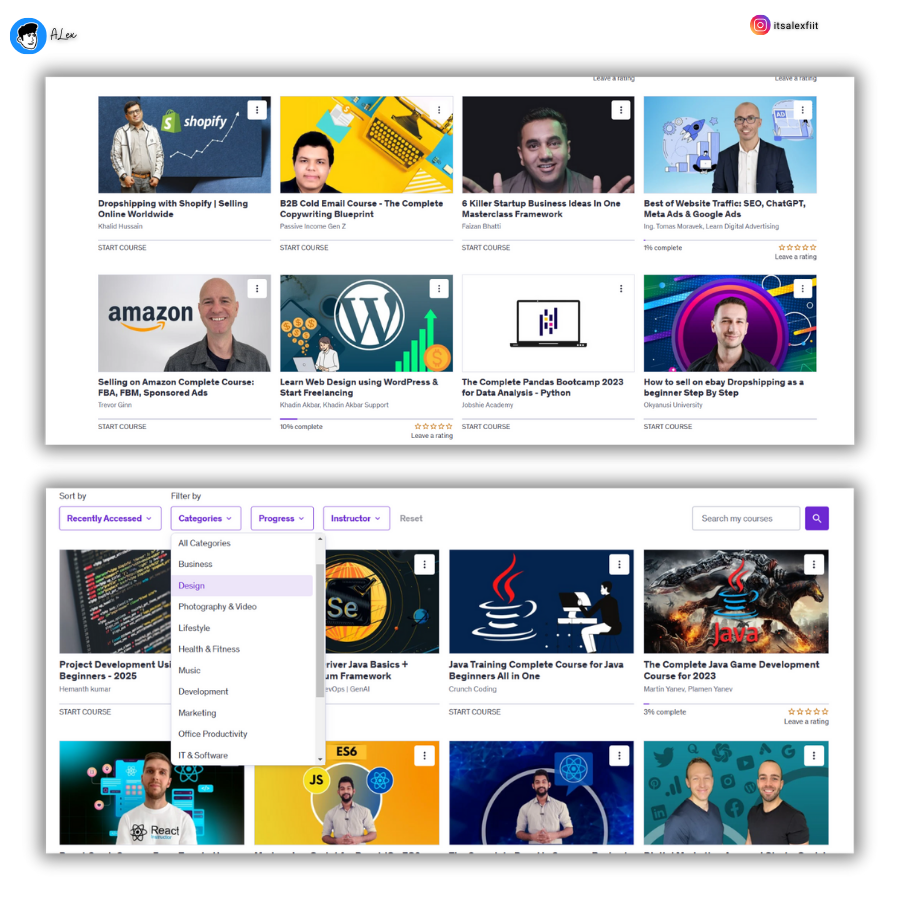Start the Dropshipping with Shopify course
The height and width of the screenshot is (900, 900).
click(122, 248)
